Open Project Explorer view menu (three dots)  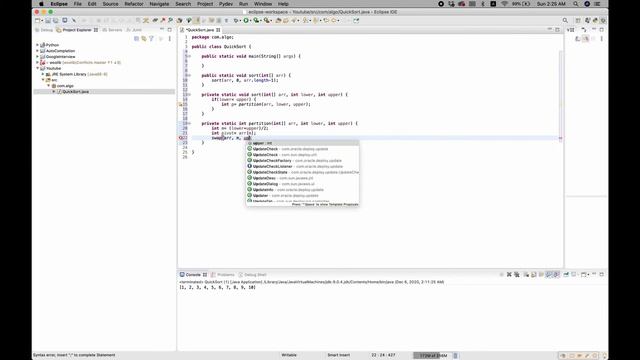170,38
